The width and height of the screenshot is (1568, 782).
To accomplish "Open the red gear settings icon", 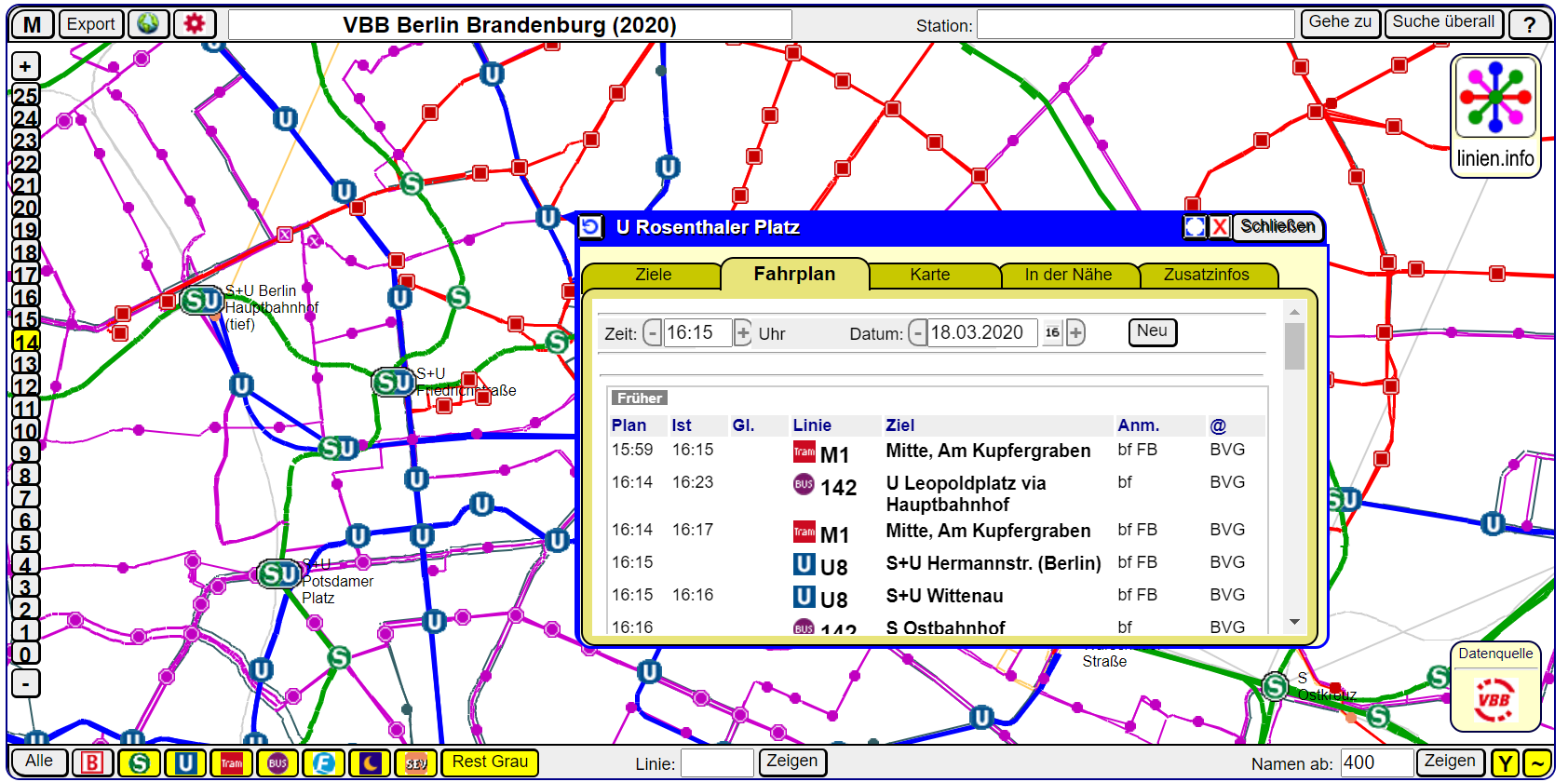I will pyautogui.click(x=195, y=23).
